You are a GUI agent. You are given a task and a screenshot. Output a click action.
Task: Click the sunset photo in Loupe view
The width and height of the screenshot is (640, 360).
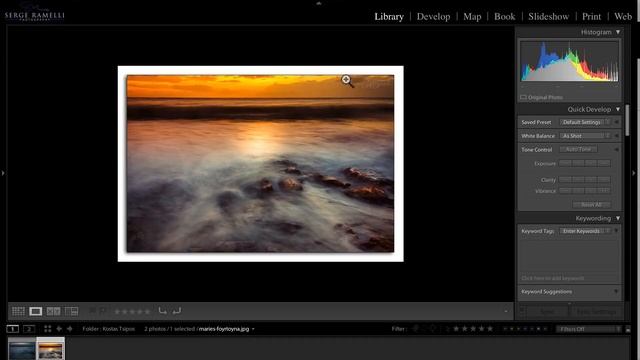260,163
